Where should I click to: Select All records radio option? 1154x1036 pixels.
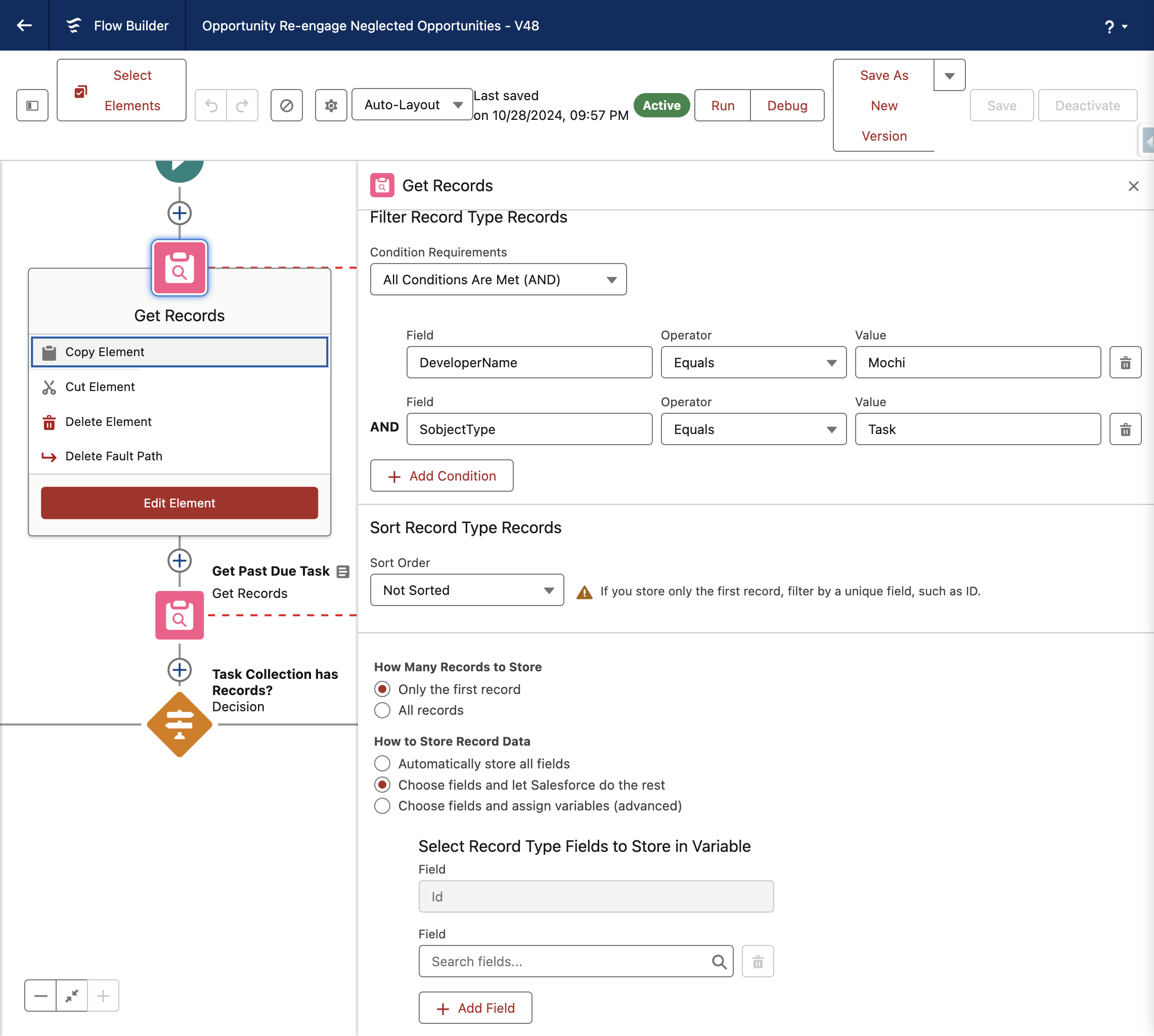pos(382,710)
